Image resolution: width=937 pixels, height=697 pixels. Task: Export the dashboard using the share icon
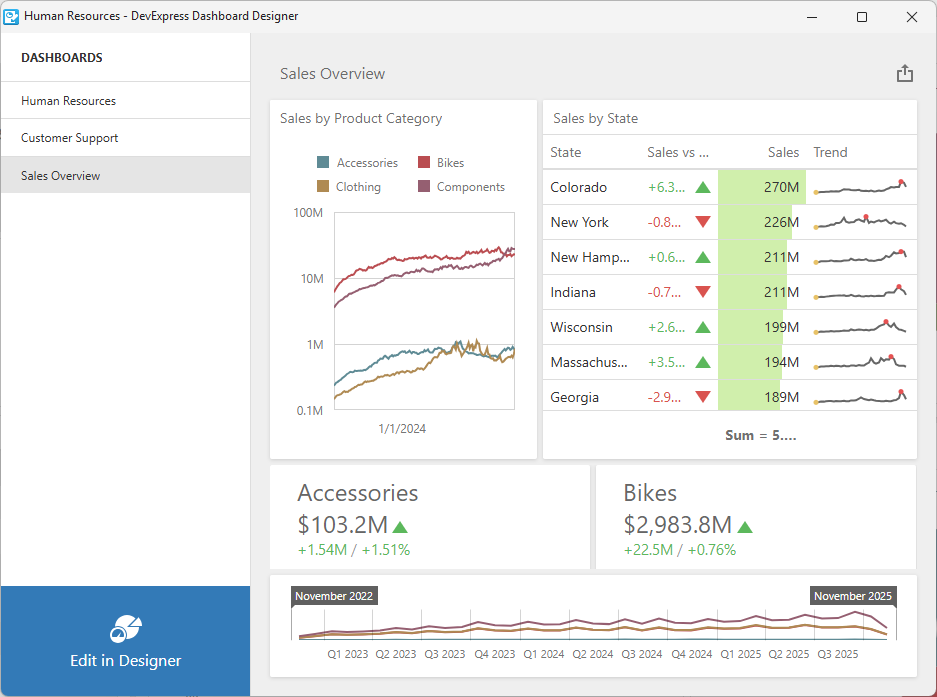[x=905, y=73]
